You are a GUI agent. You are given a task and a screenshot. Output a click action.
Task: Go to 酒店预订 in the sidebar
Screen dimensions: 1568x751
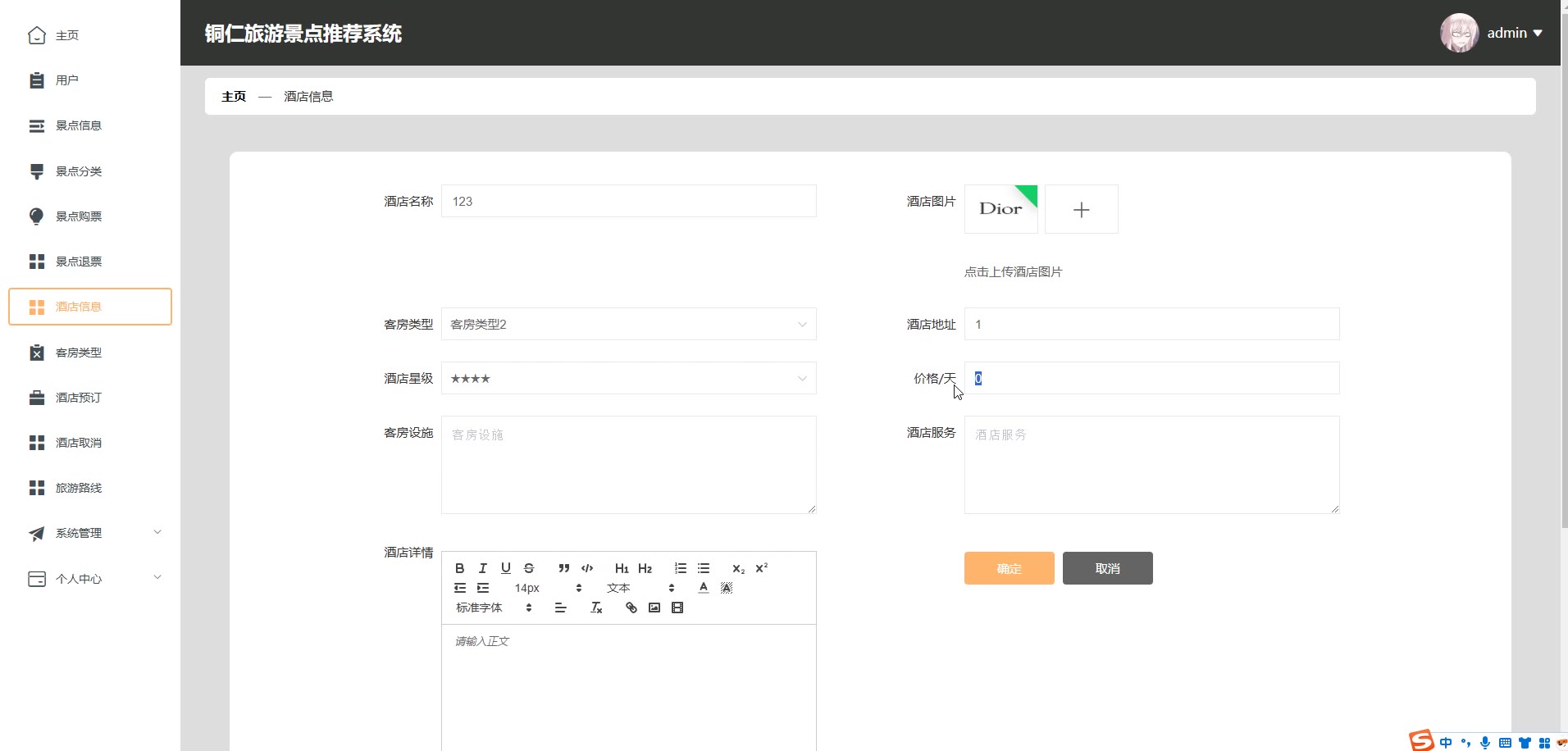(79, 398)
